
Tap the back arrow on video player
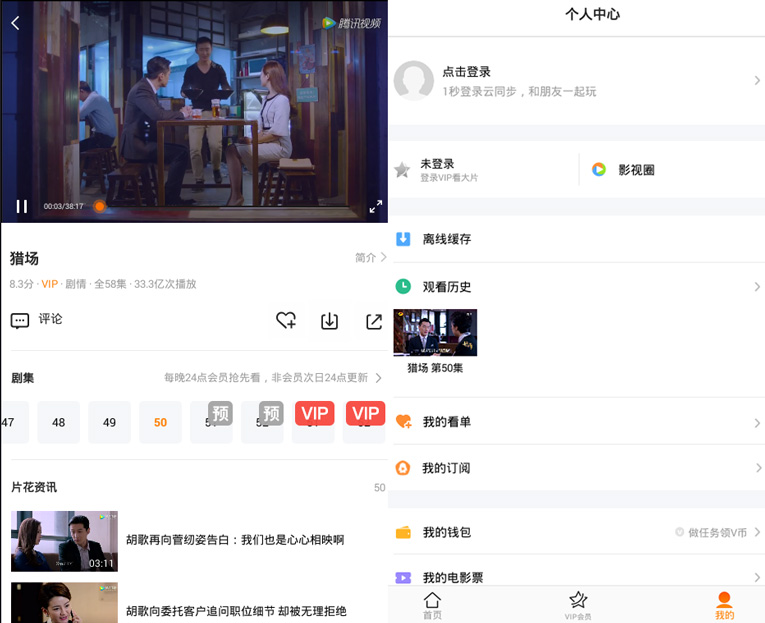click(x=15, y=23)
